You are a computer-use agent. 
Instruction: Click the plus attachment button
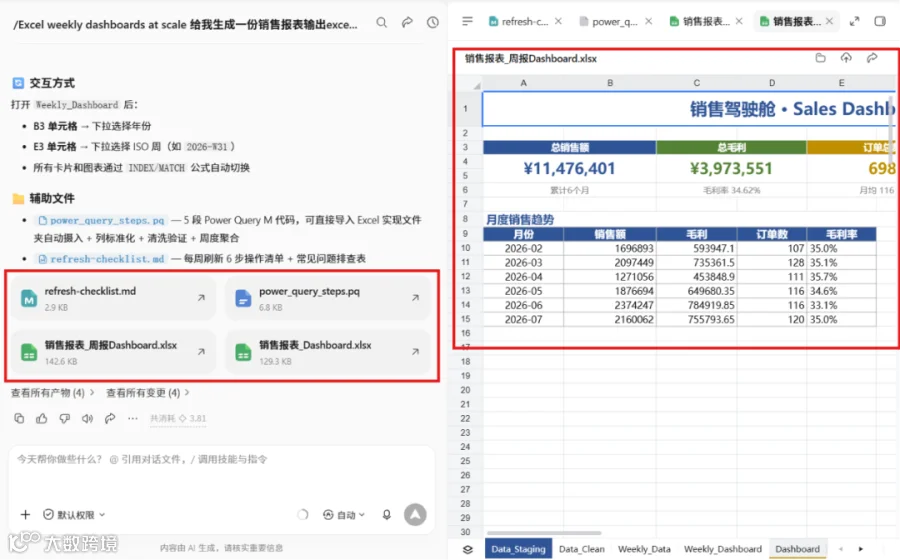(x=25, y=515)
